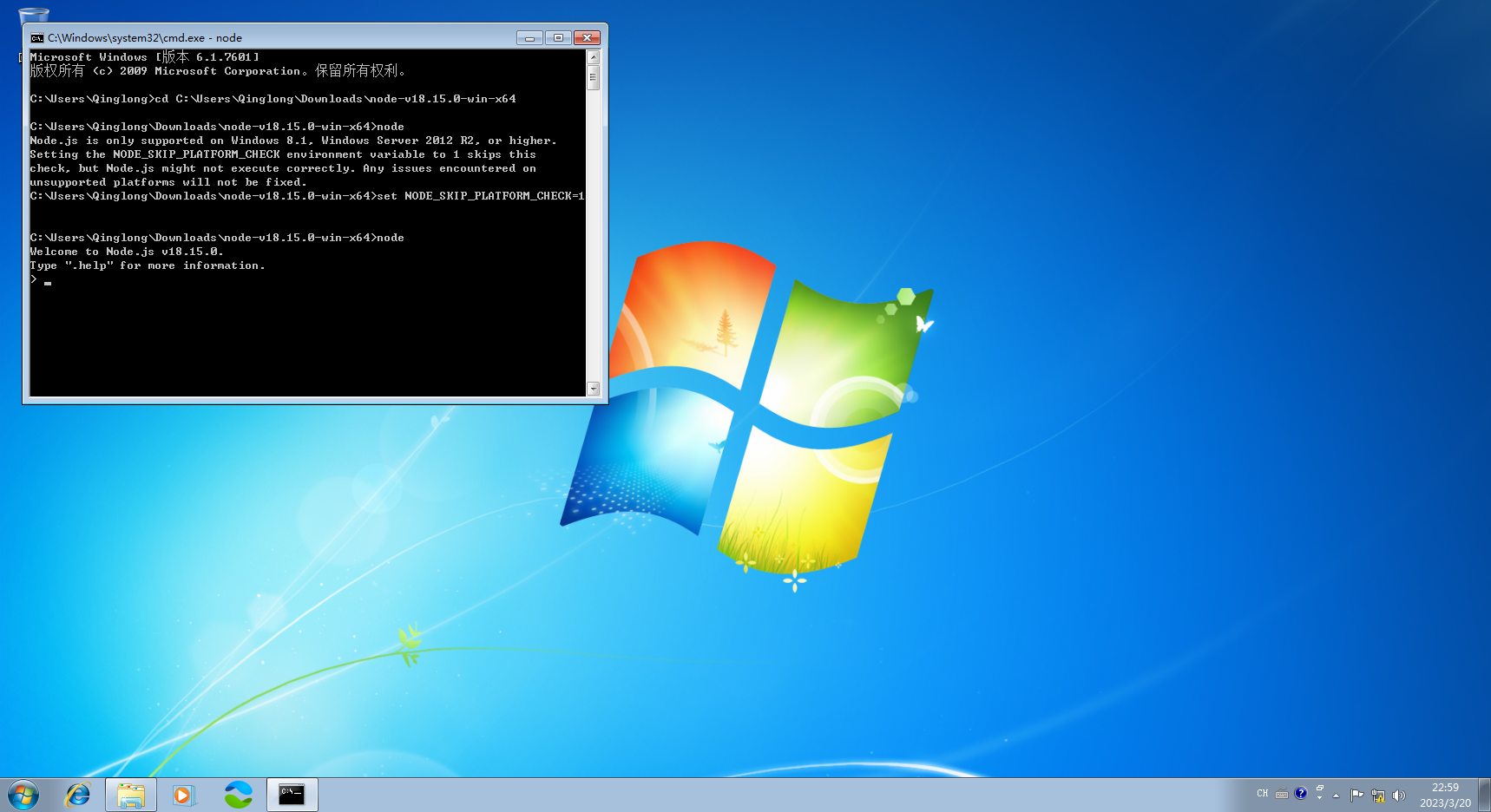Open the soft keyboard tray icon
This screenshot has height=812, width=1491.
click(x=1282, y=794)
